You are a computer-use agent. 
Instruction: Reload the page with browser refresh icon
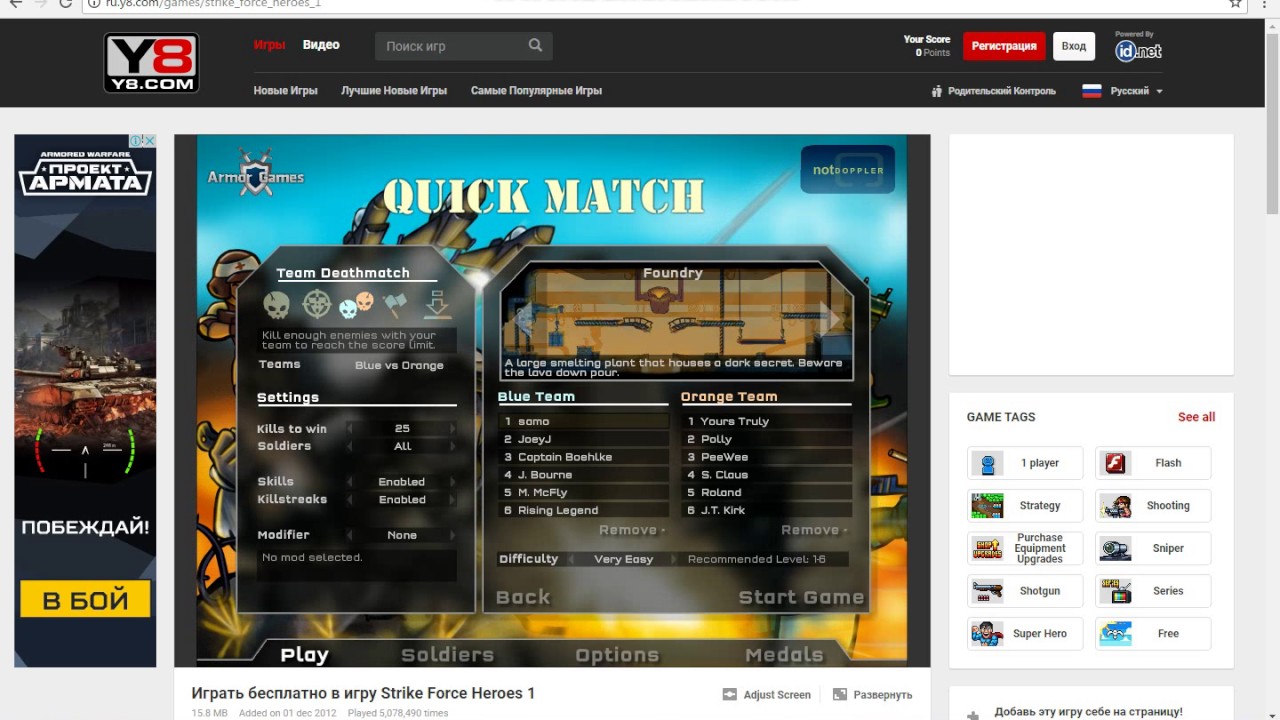coord(65,4)
